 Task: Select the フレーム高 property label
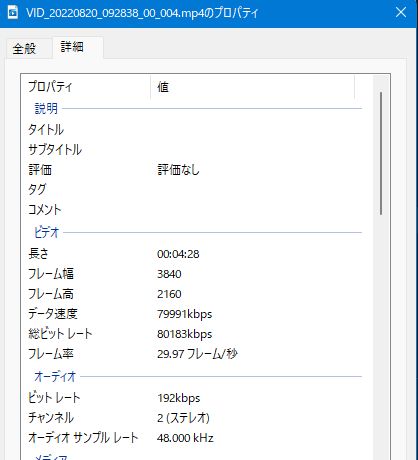51,294
